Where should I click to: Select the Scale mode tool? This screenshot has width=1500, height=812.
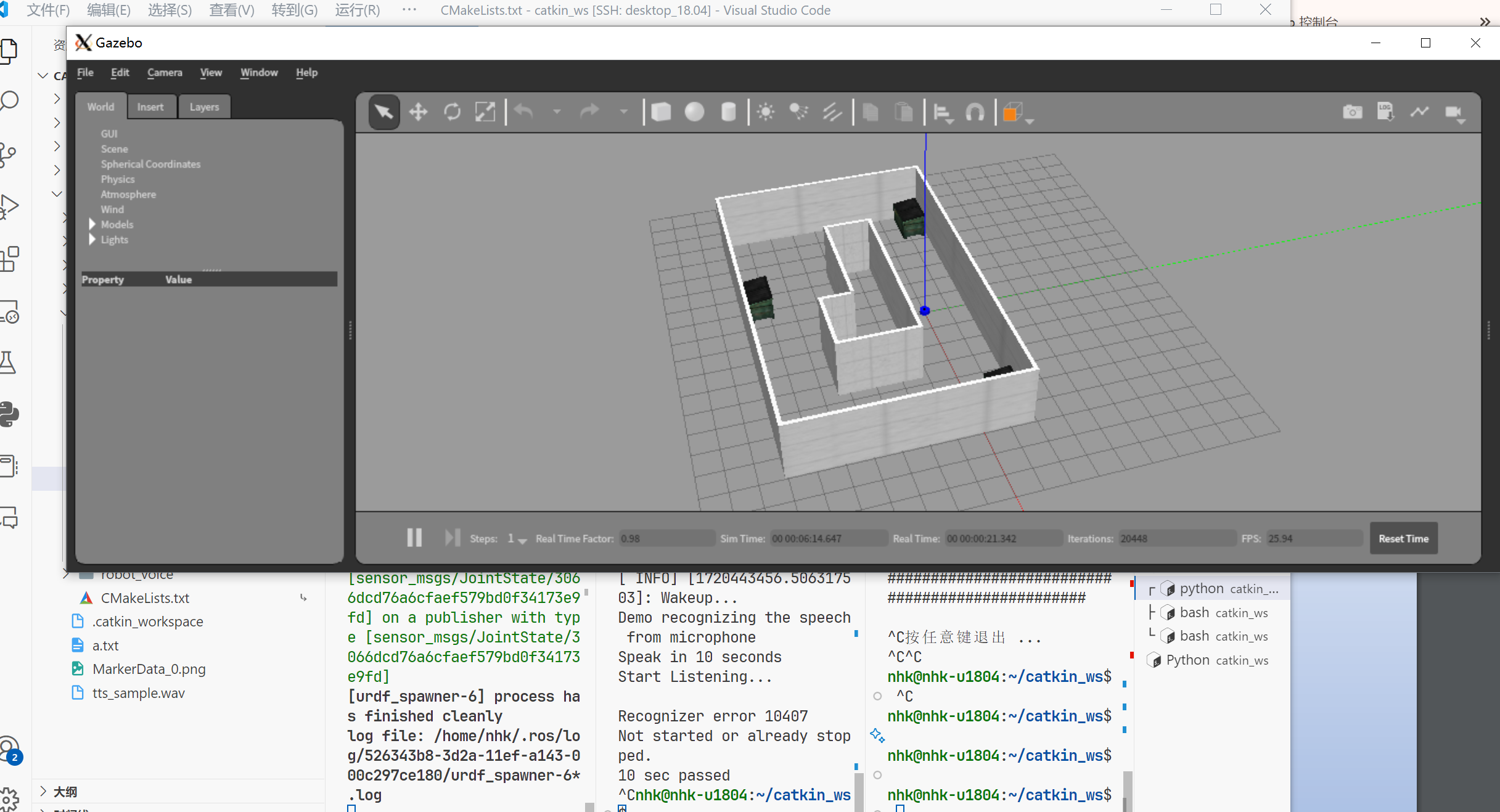pos(485,112)
